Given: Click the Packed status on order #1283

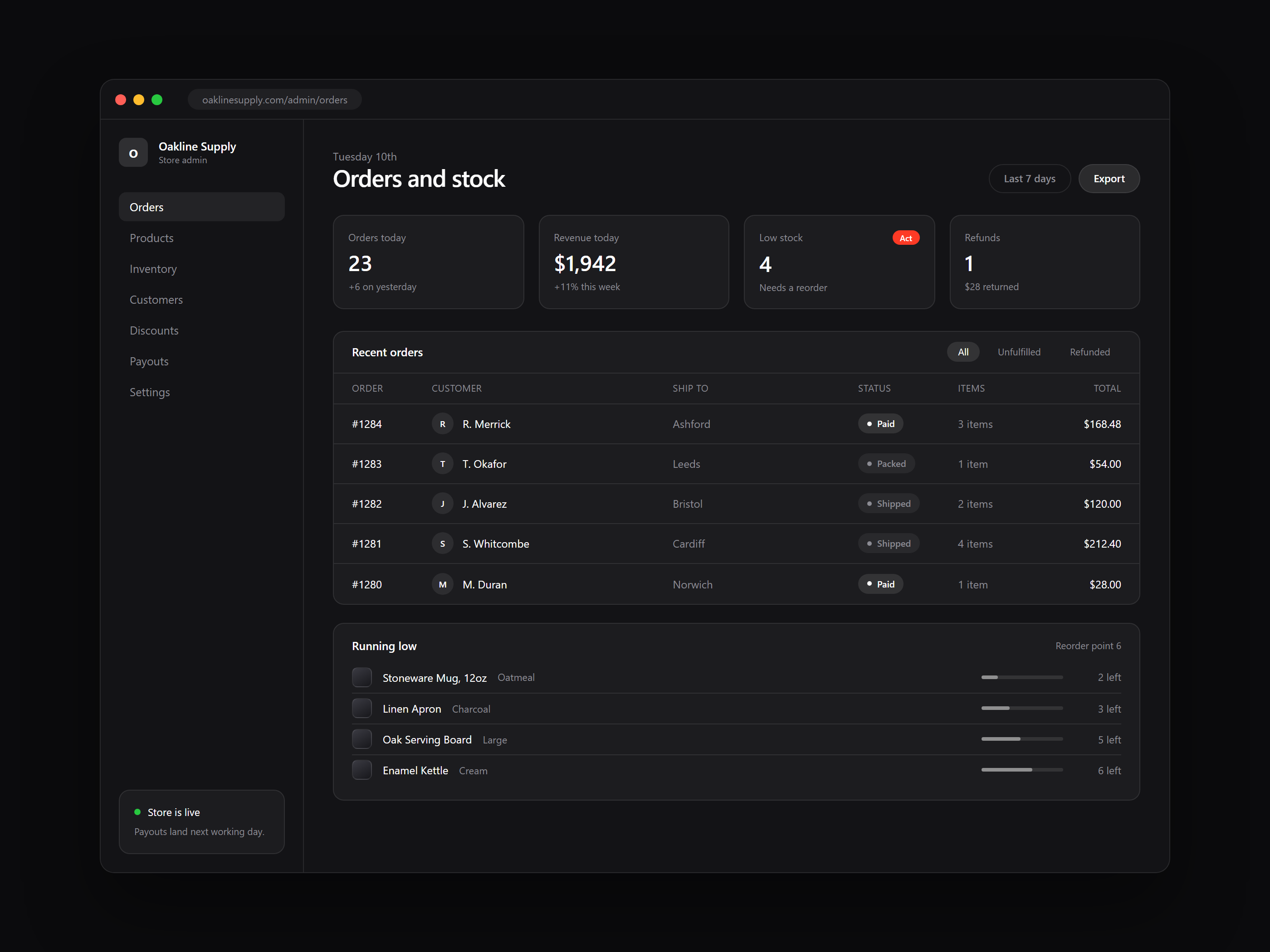Looking at the screenshot, I should [x=886, y=464].
